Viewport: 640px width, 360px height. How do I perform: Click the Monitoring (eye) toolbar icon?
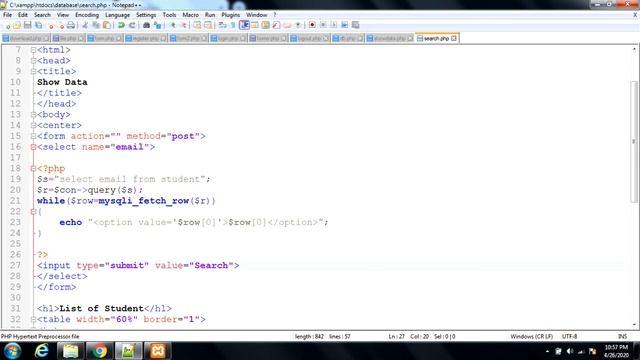pos(298,25)
